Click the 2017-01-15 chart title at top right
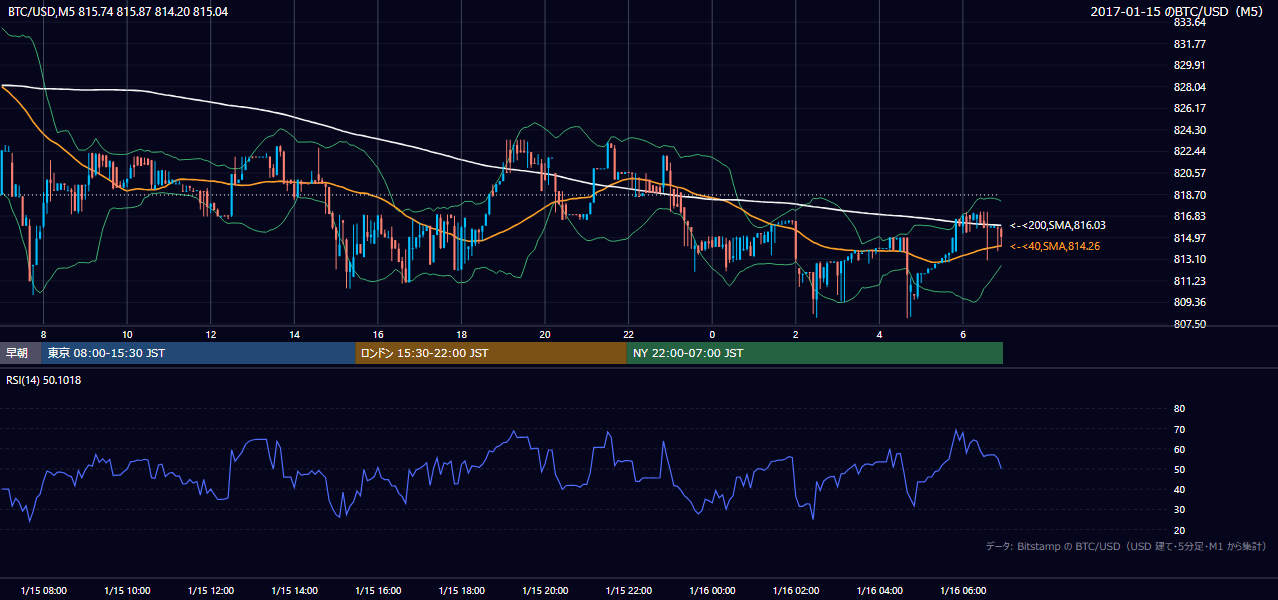1278x600 pixels. click(x=1179, y=11)
